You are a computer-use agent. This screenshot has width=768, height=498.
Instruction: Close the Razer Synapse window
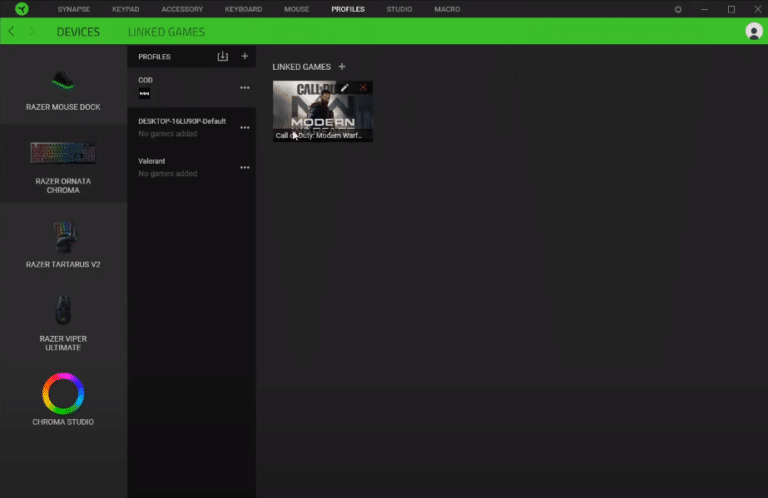757,9
